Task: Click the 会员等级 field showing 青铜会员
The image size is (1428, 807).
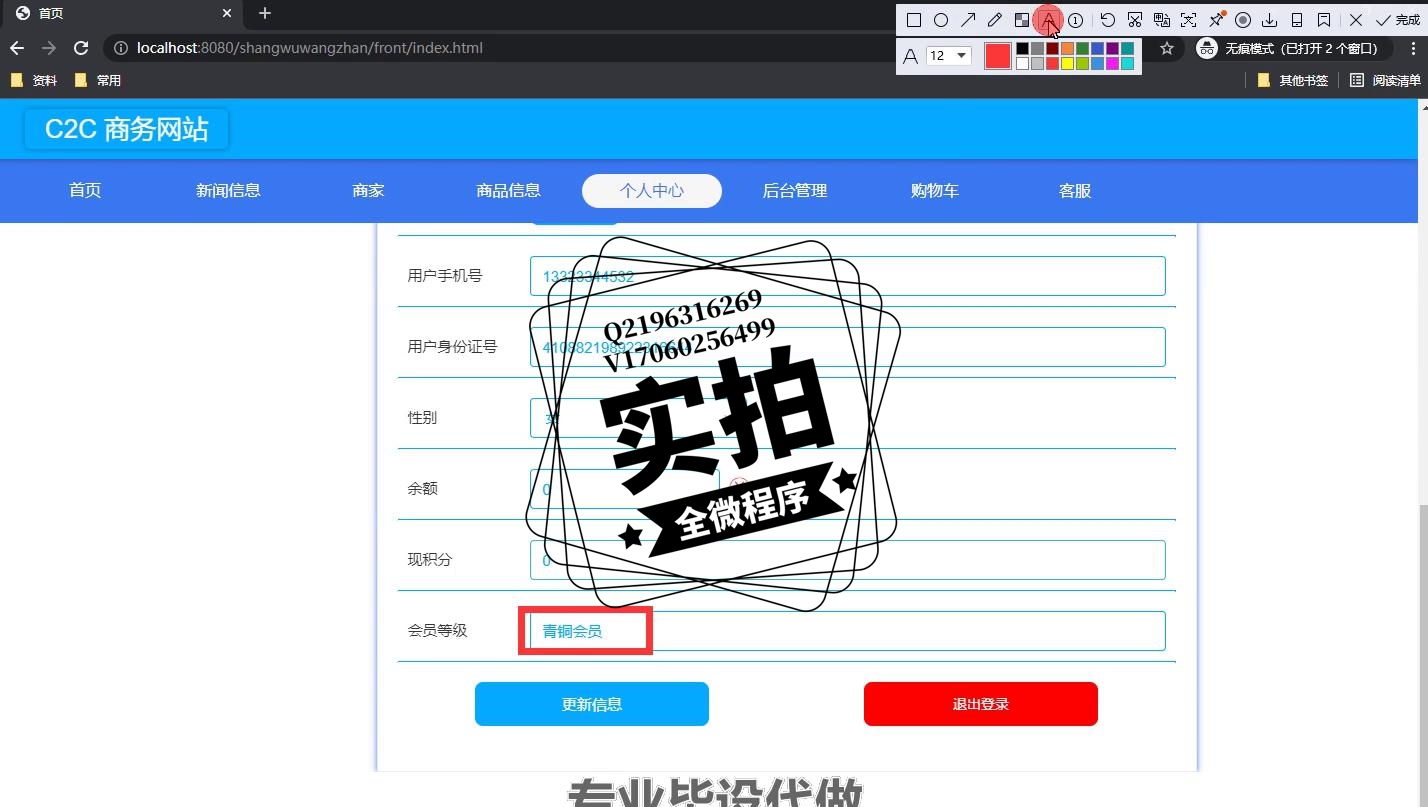Action: [847, 631]
